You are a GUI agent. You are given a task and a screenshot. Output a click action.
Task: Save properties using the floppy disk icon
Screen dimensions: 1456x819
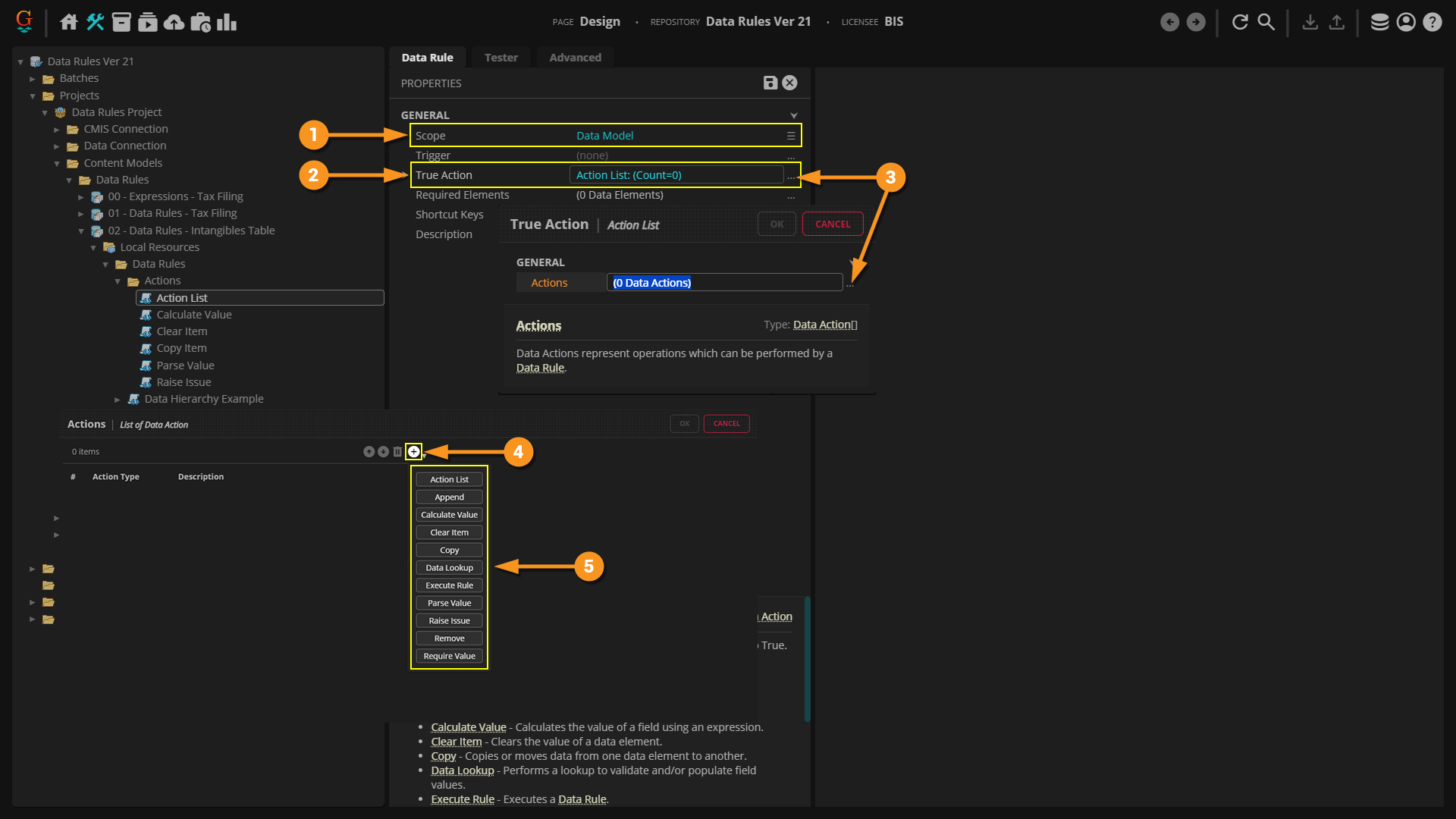770,83
